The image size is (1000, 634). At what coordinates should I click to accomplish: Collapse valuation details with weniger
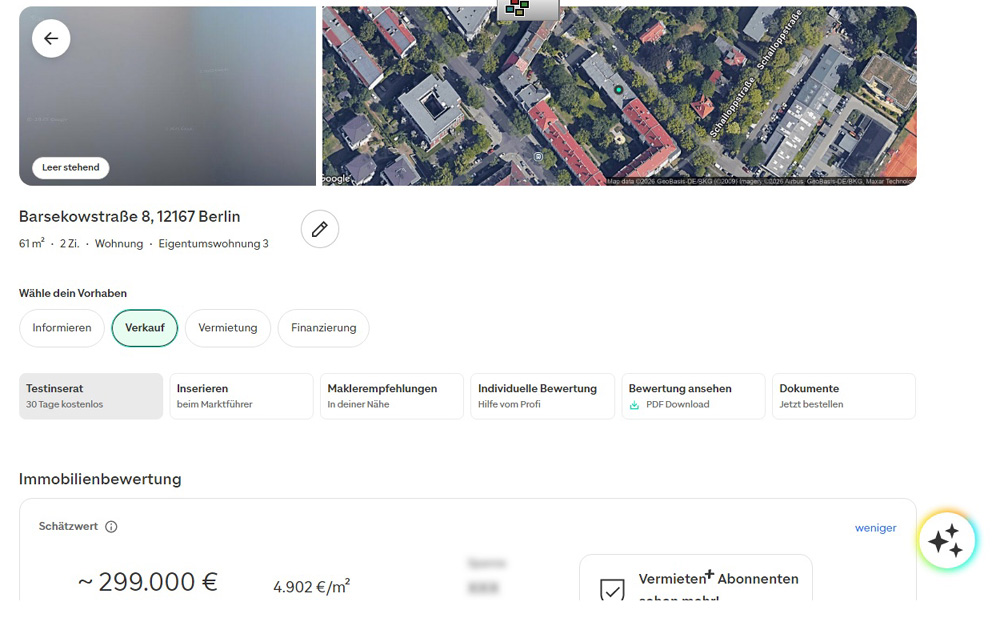pos(875,528)
